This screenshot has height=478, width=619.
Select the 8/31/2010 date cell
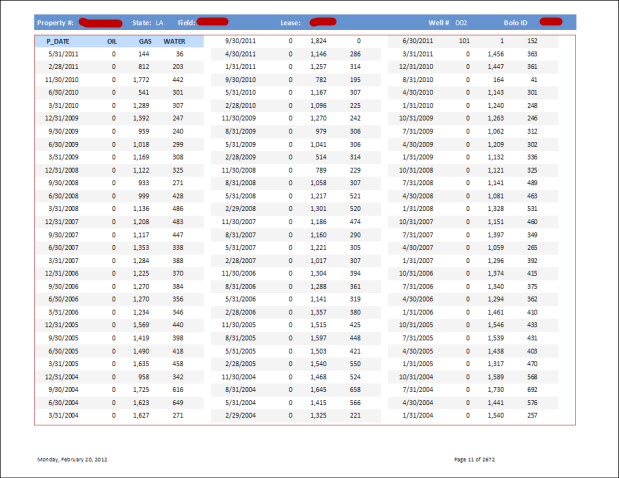tap(418, 80)
